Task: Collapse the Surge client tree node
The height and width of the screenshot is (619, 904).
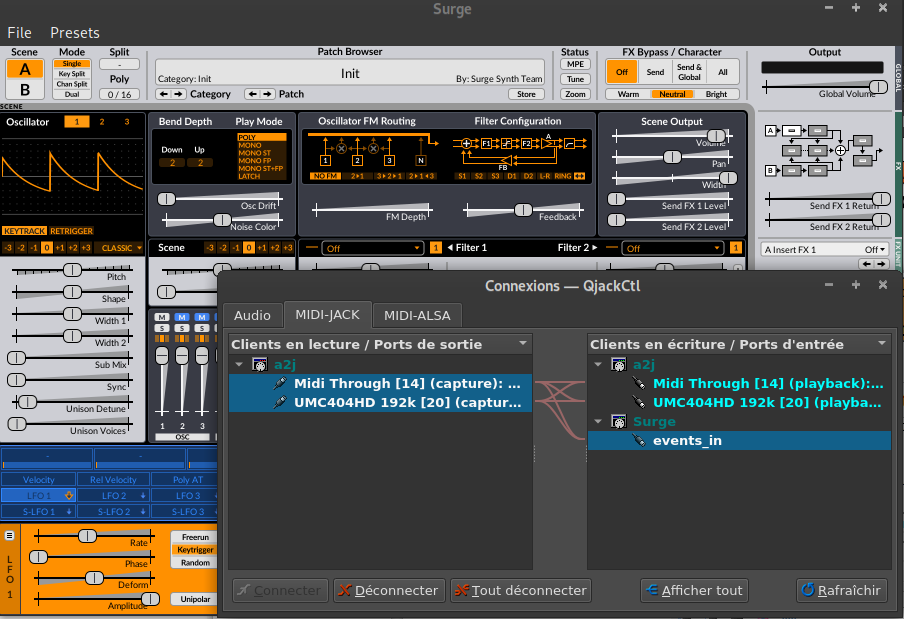Action: (596, 422)
